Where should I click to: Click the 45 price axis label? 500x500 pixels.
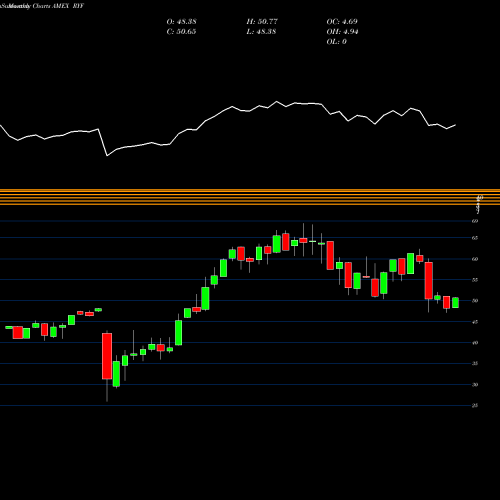[475, 322]
